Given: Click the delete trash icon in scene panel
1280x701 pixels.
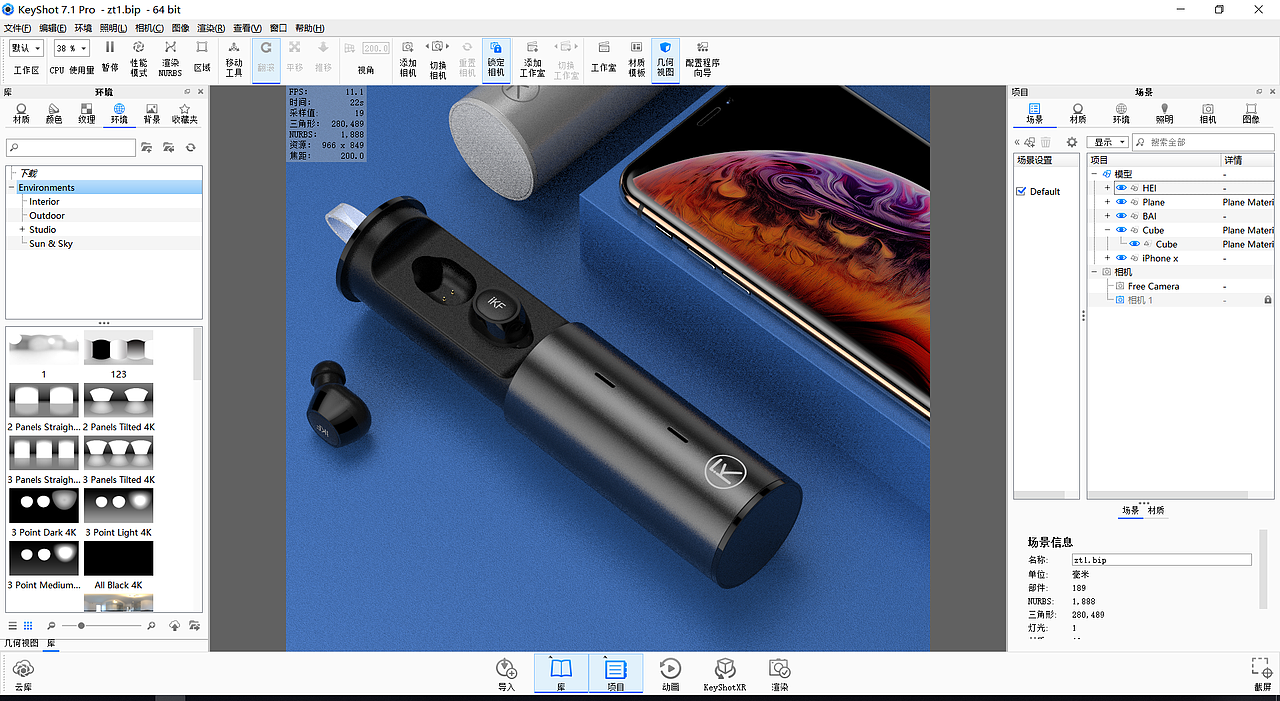Looking at the screenshot, I should click(1046, 142).
